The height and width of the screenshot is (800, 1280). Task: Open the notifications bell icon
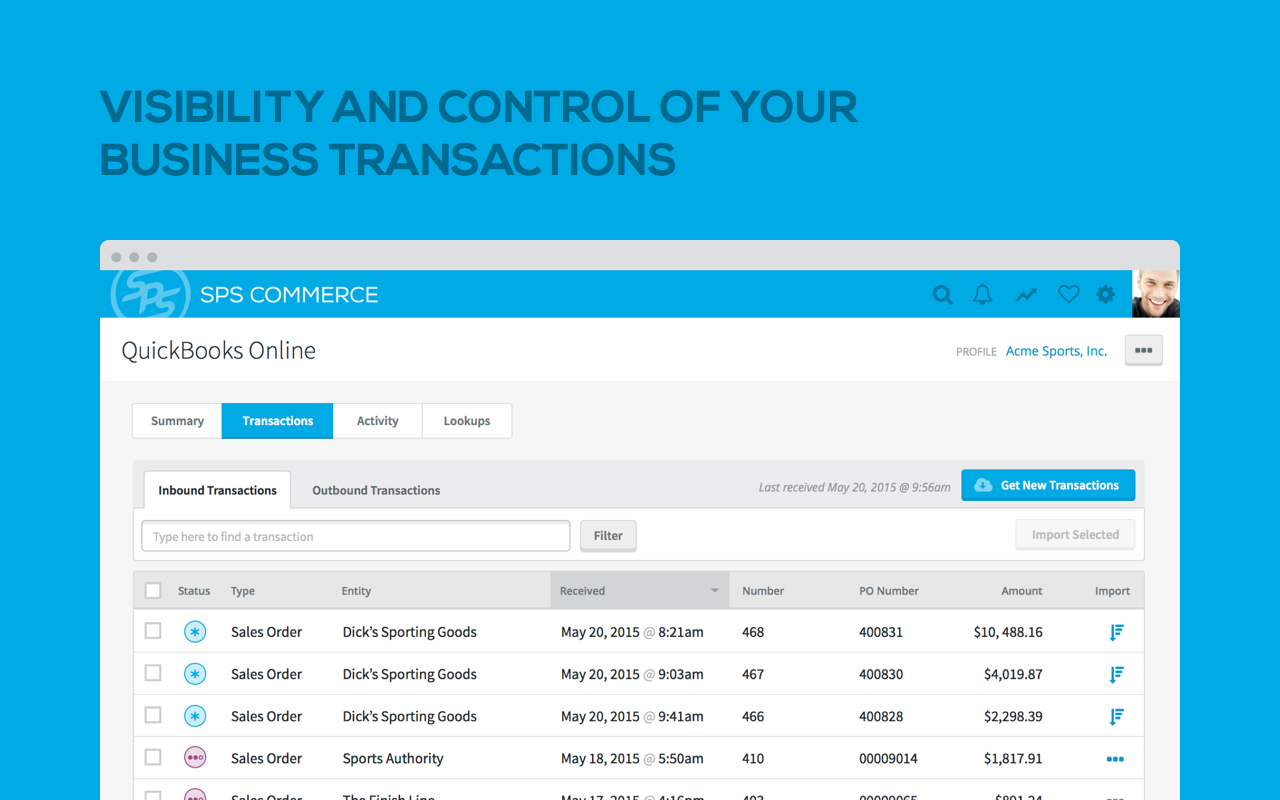click(983, 294)
